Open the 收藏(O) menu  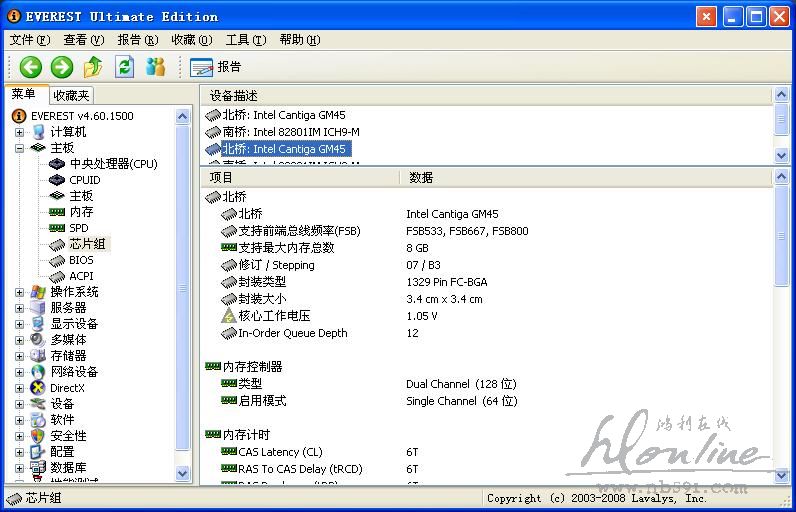[x=191, y=40]
